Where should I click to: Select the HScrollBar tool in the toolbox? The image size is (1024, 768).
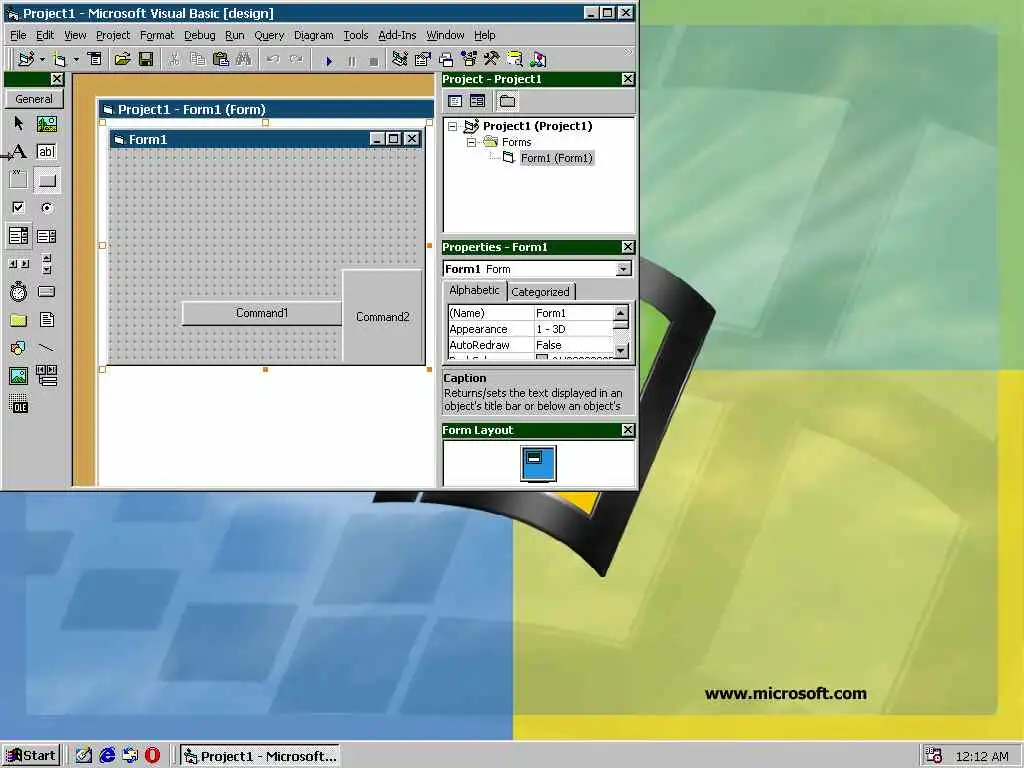coord(18,264)
